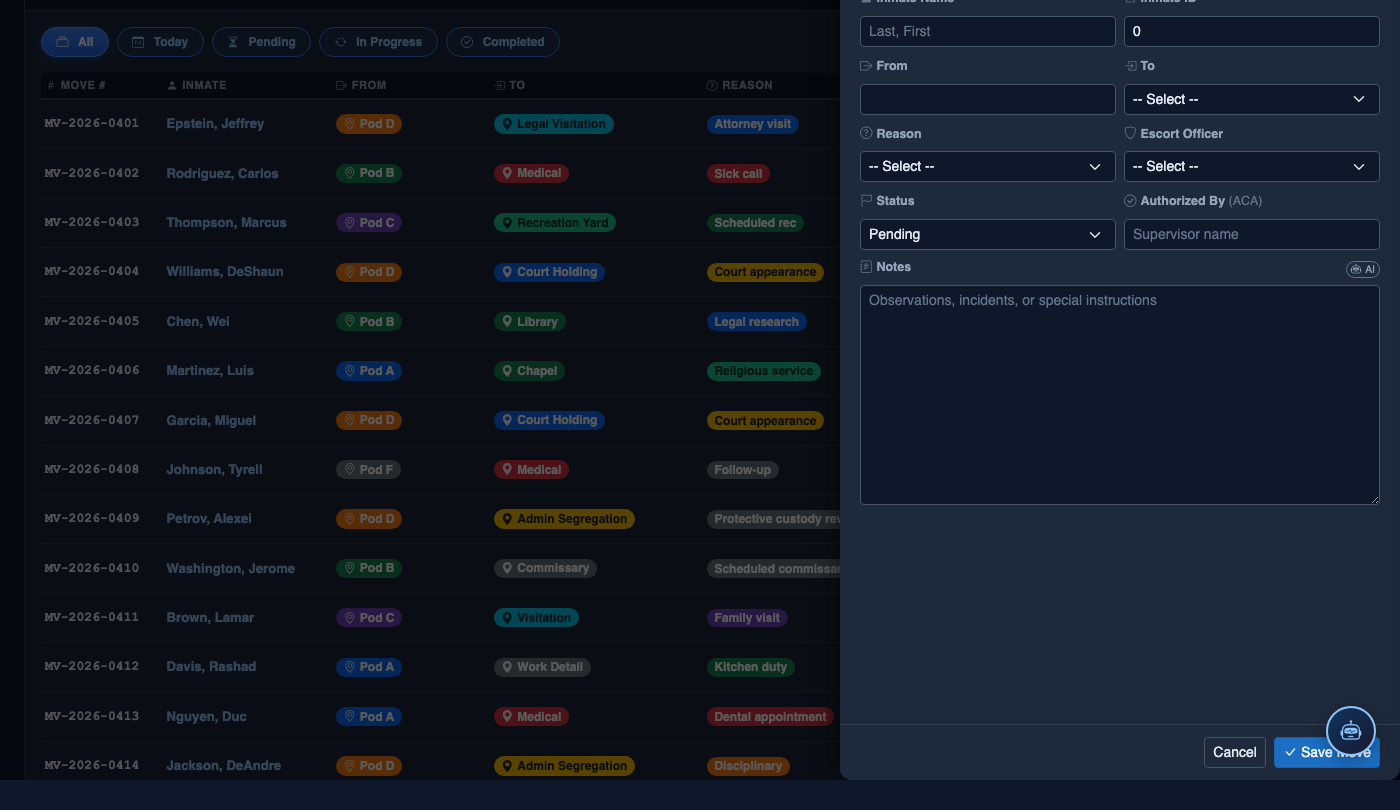Click the Pod F location tag
Viewport: 1400px width, 810px height.
click(368, 469)
